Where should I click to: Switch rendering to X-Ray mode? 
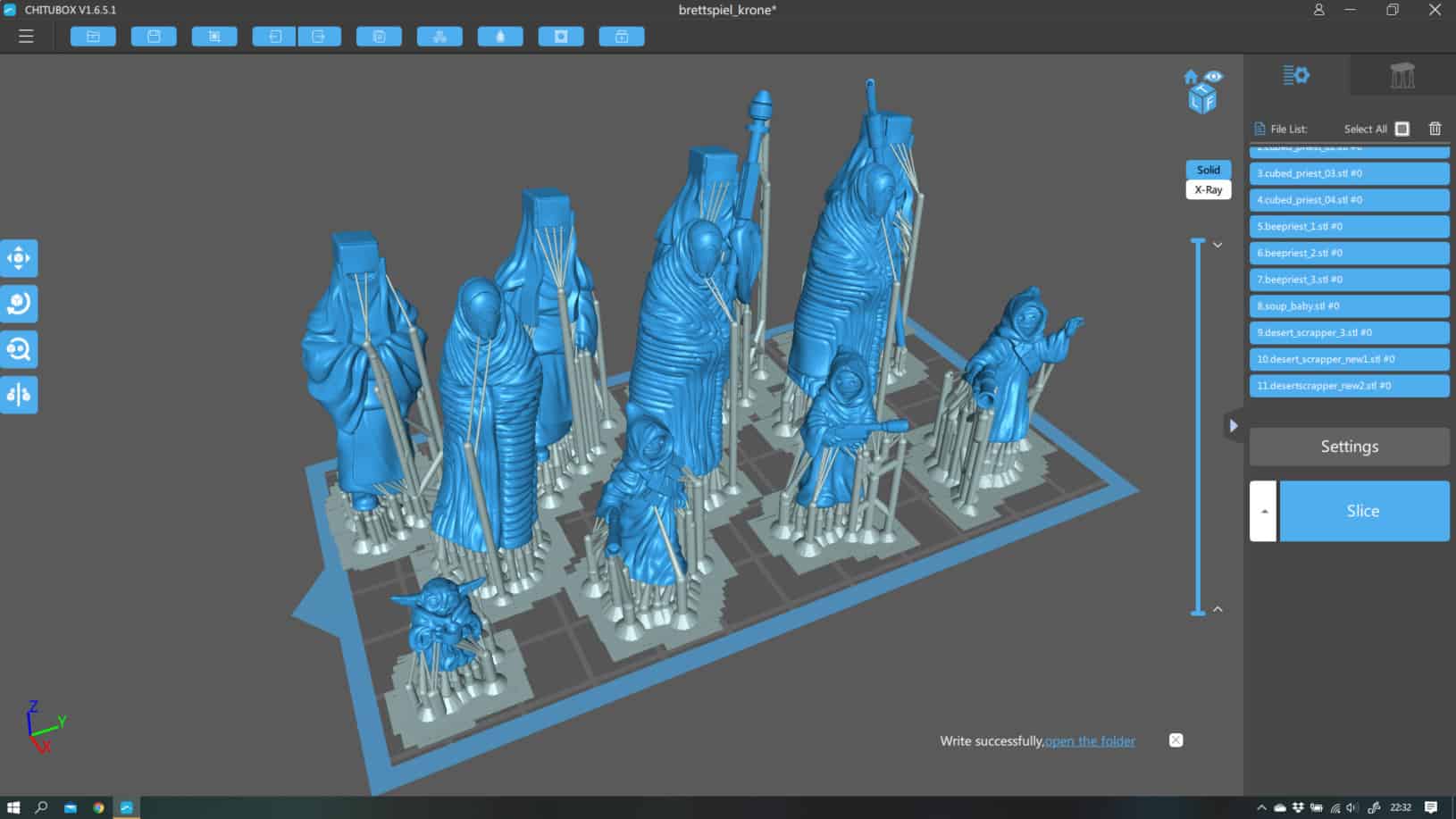point(1208,189)
